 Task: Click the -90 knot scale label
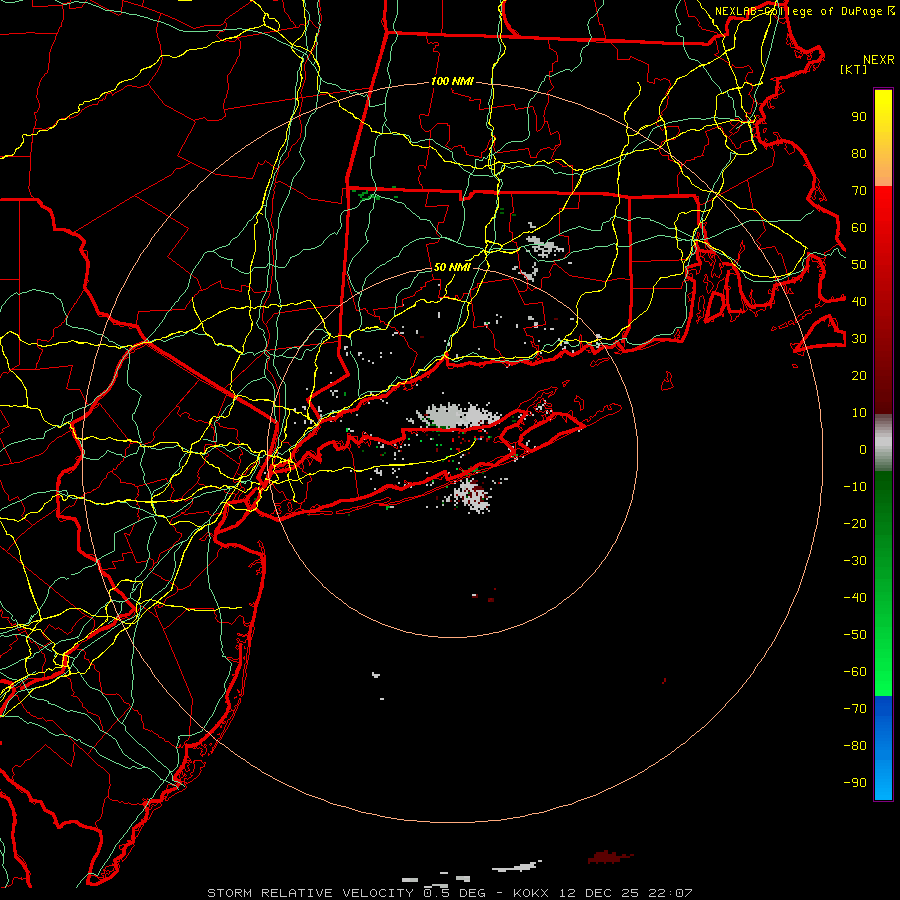855,782
